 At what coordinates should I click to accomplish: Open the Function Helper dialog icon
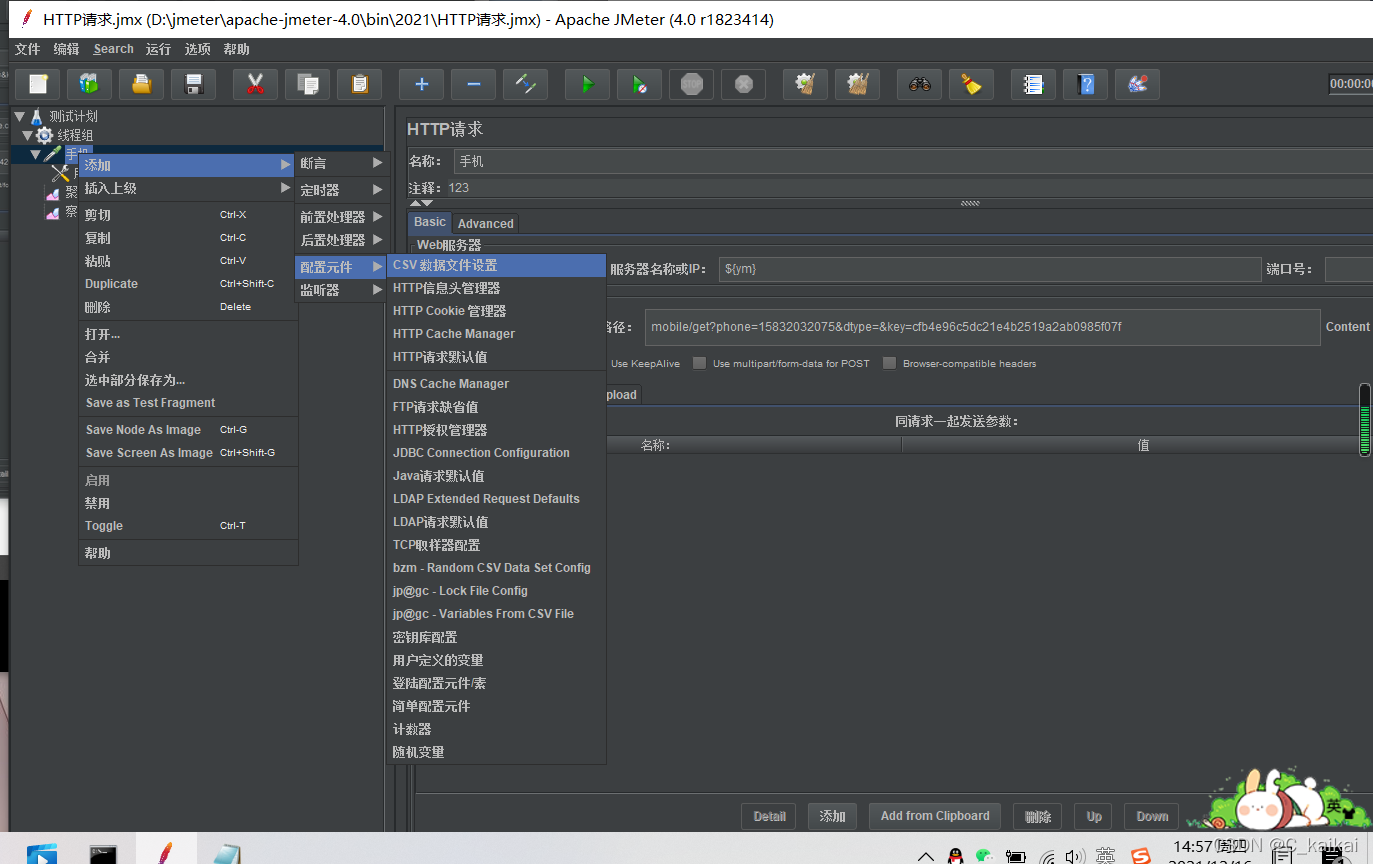pyautogui.click(x=1034, y=84)
